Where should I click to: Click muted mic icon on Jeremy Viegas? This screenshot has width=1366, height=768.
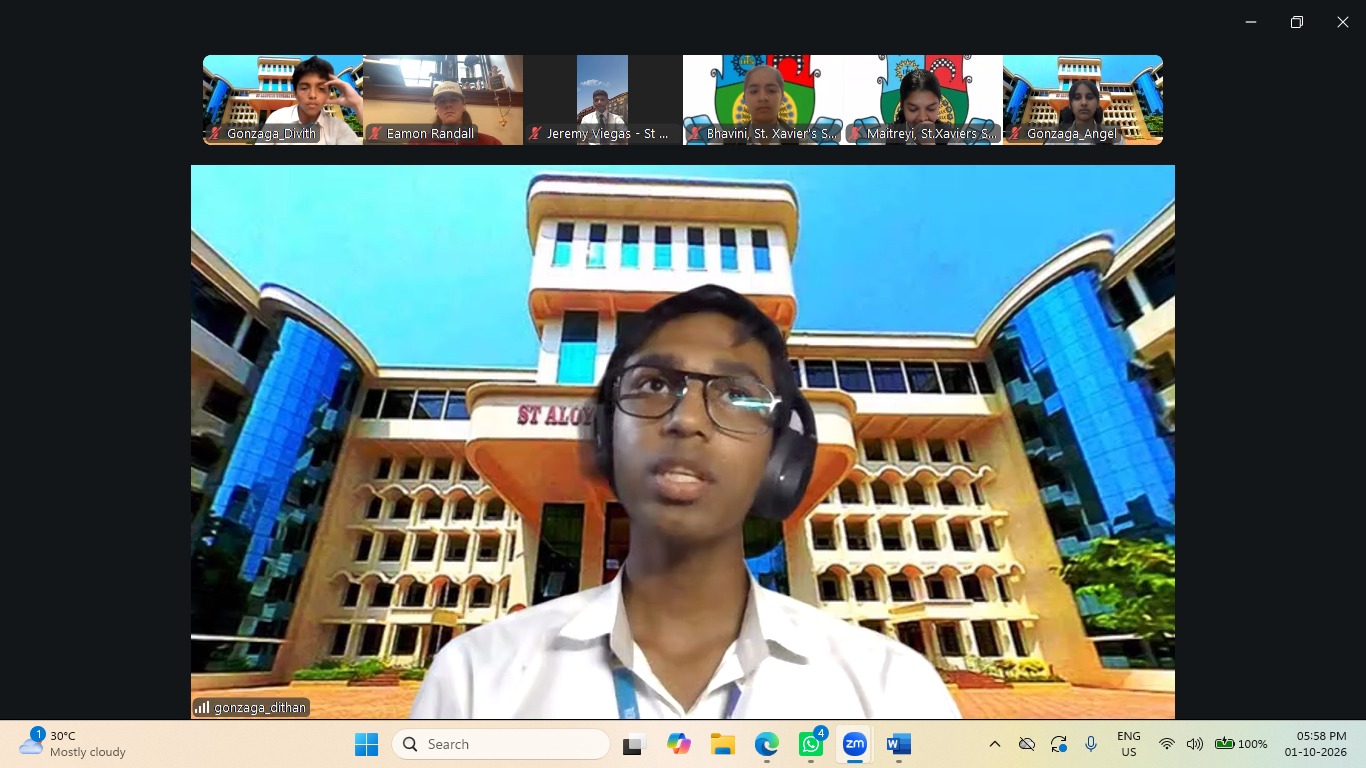click(x=536, y=133)
